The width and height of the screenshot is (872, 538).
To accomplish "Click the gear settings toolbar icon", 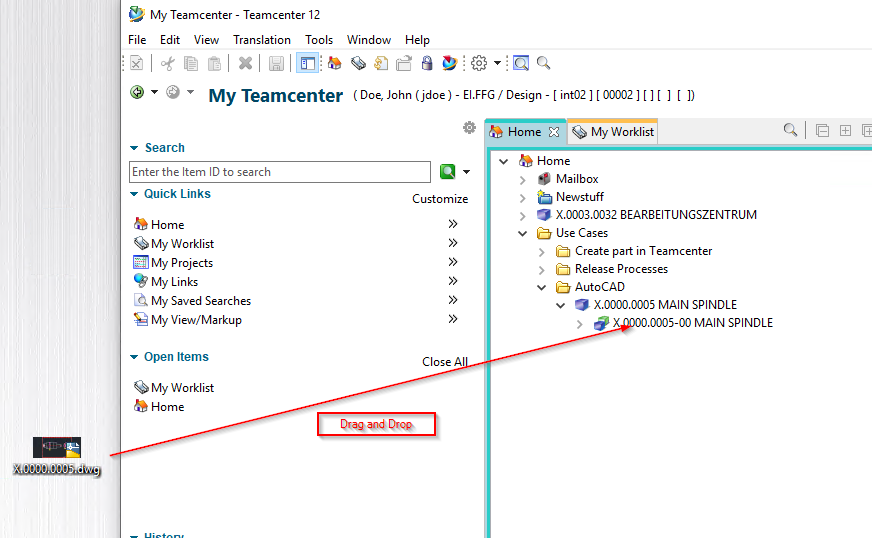I will [479, 63].
